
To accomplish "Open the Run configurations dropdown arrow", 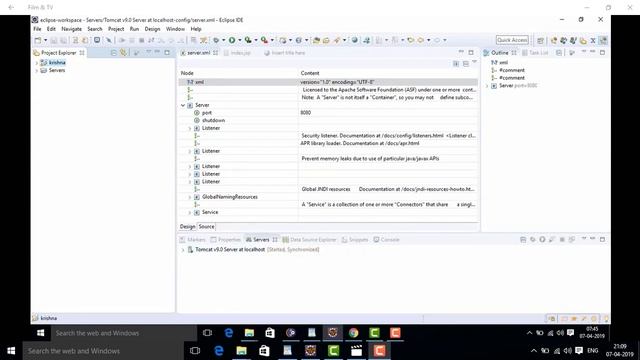I will tap(240, 40).
